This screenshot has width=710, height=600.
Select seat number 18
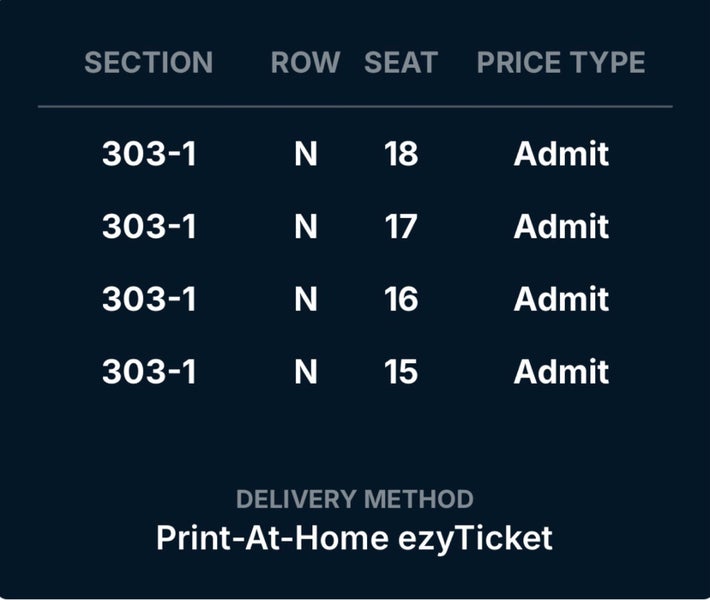tap(400, 154)
